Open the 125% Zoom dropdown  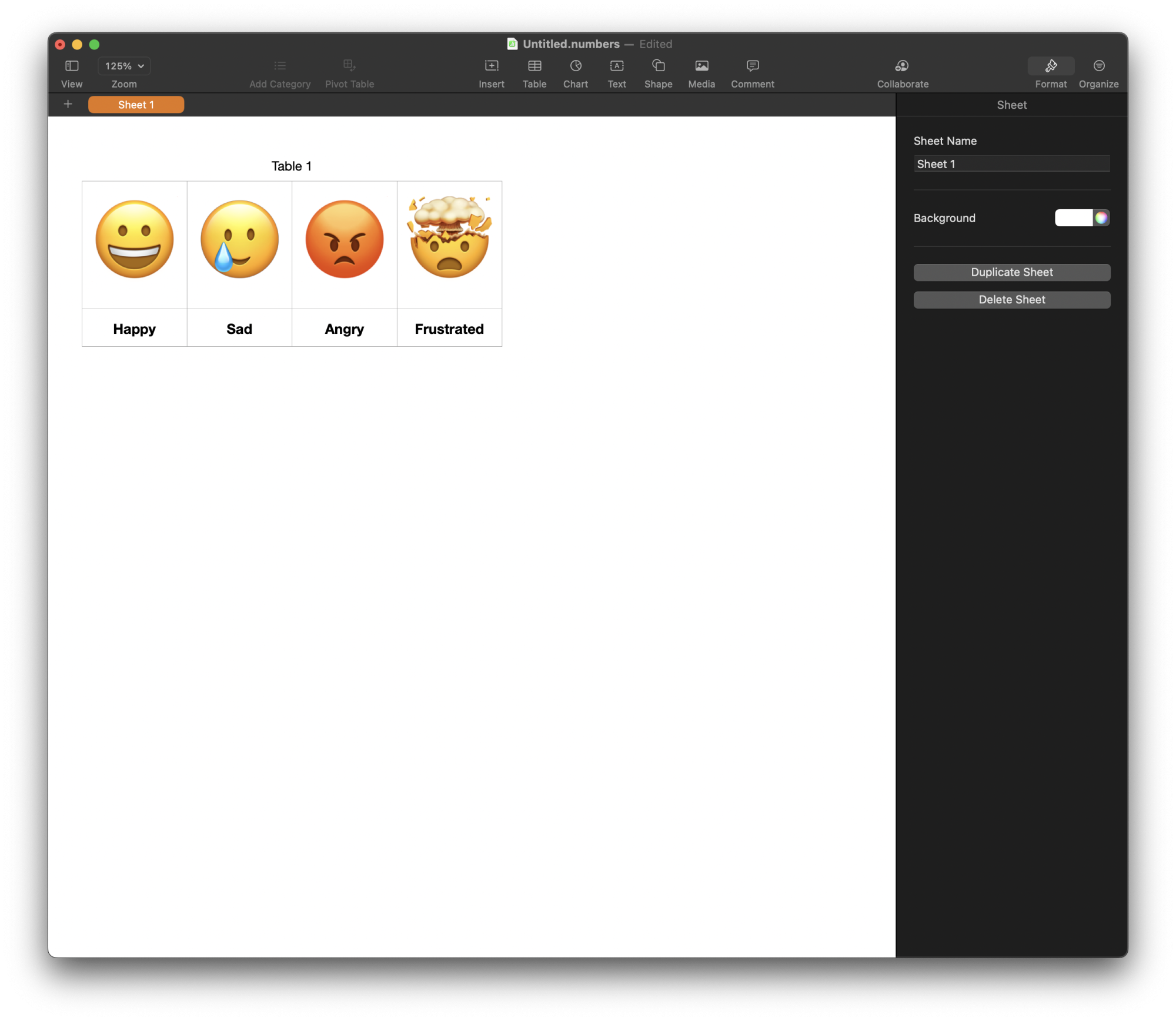(x=124, y=66)
